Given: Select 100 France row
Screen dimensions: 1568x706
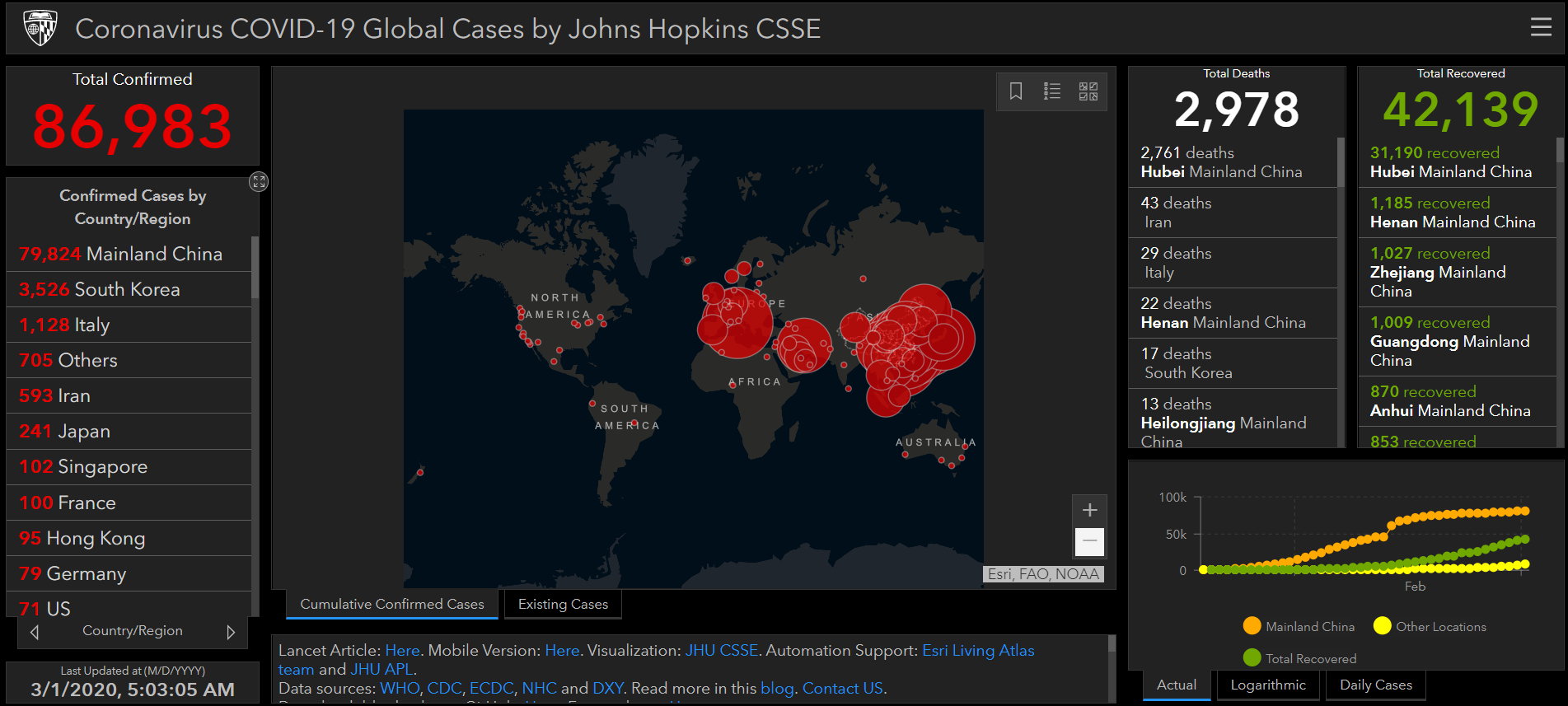Looking at the screenshot, I should tap(129, 503).
